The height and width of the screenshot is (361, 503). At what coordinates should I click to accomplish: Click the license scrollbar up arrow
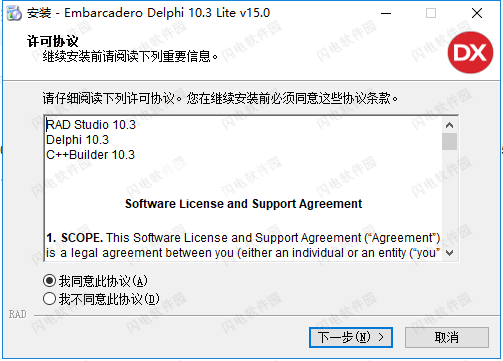click(x=449, y=125)
